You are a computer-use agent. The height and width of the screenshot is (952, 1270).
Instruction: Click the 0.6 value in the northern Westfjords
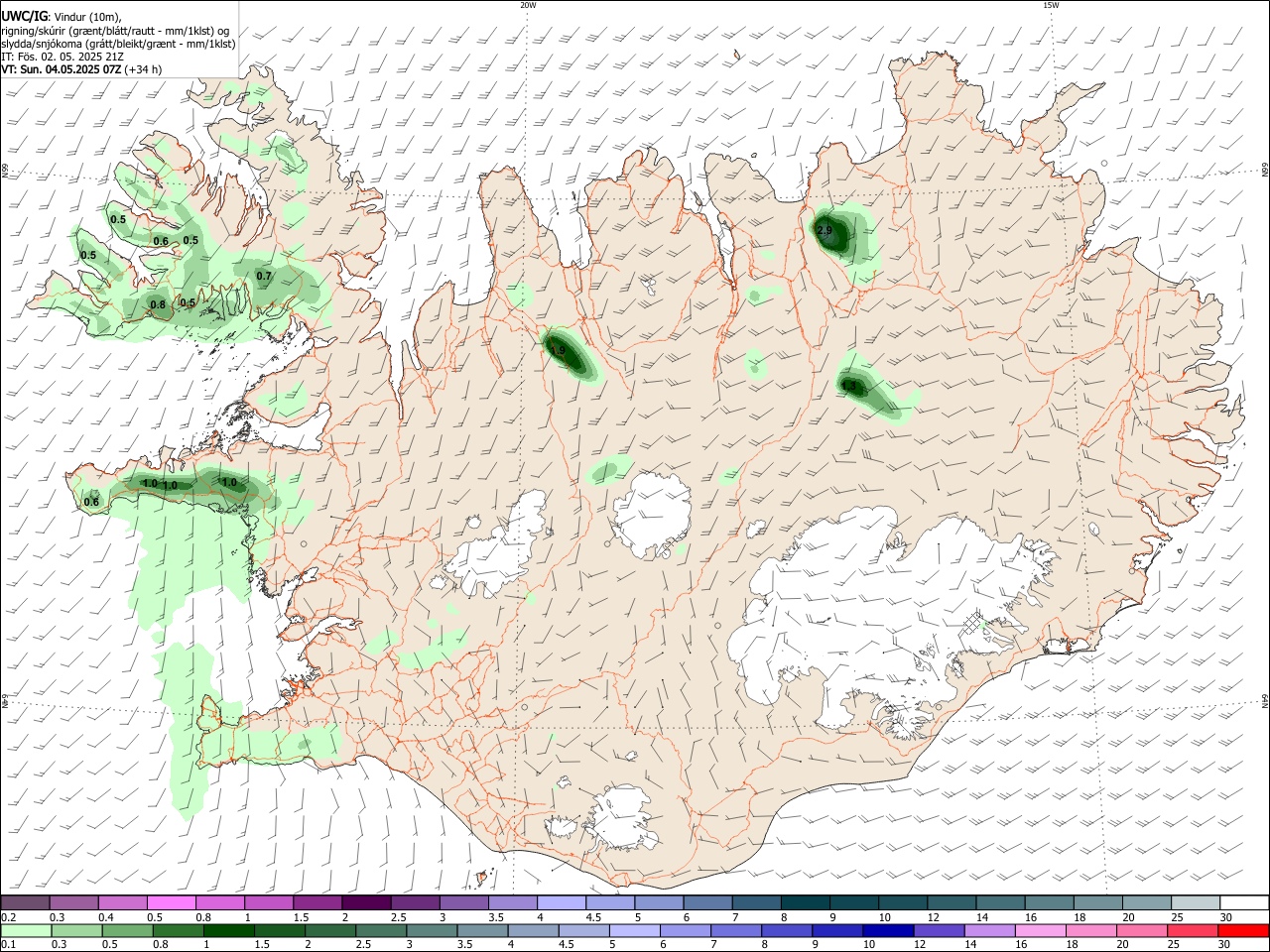161,241
